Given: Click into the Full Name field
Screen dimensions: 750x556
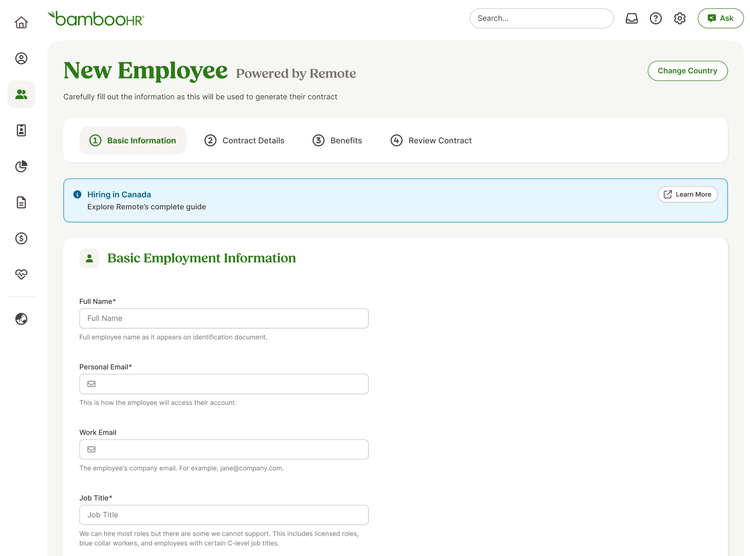Looking at the screenshot, I should tap(224, 318).
